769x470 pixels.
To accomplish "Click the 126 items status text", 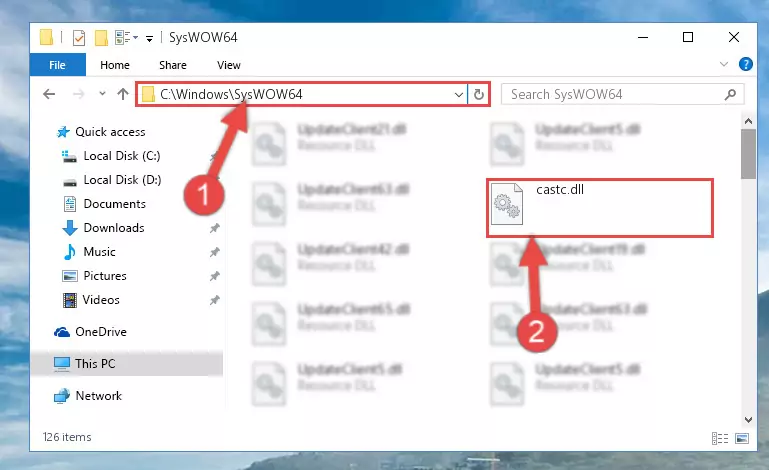I will (67, 437).
